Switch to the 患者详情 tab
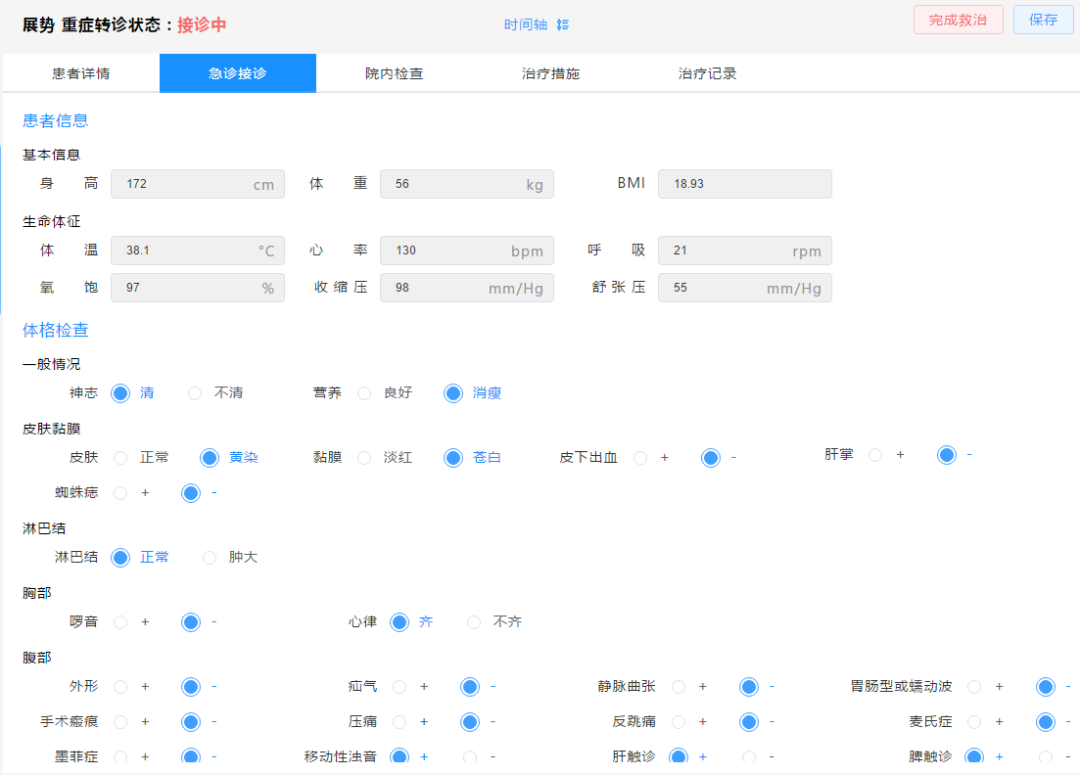Image resolution: width=1080 pixels, height=775 pixels. 81,74
